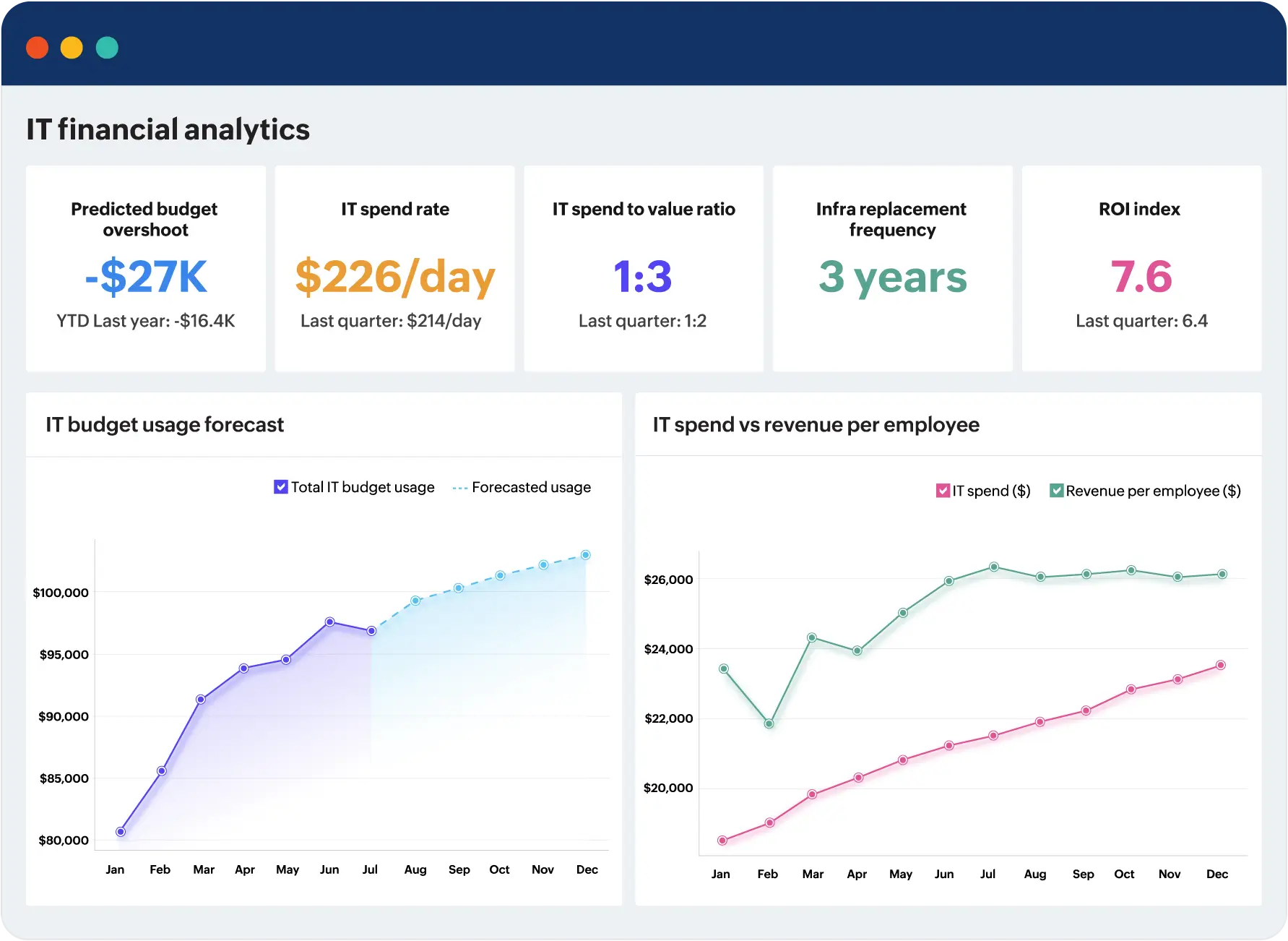Open the ROI index 7.6 card
1288x941 pixels.
pyautogui.click(x=1141, y=269)
